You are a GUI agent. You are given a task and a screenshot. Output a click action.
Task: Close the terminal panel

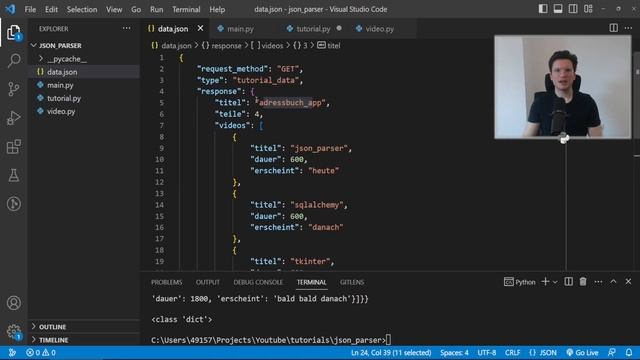coord(628,282)
